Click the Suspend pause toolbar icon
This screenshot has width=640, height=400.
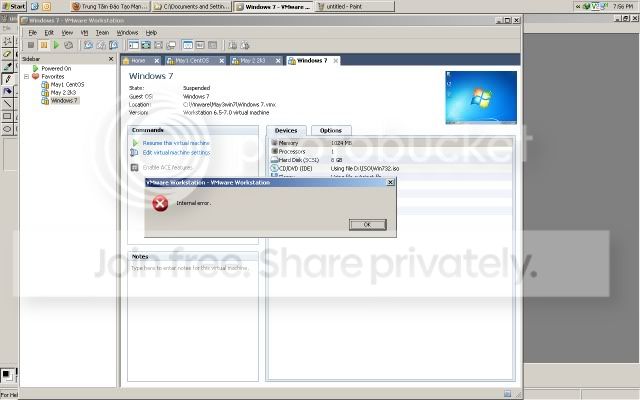pyautogui.click(x=44, y=45)
